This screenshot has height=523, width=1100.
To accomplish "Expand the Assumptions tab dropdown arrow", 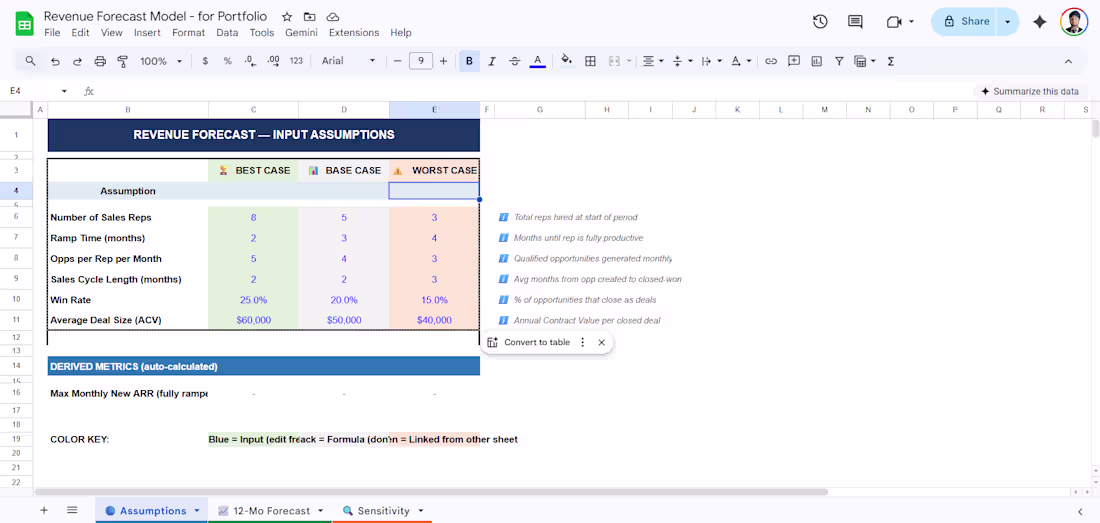I will (196, 510).
